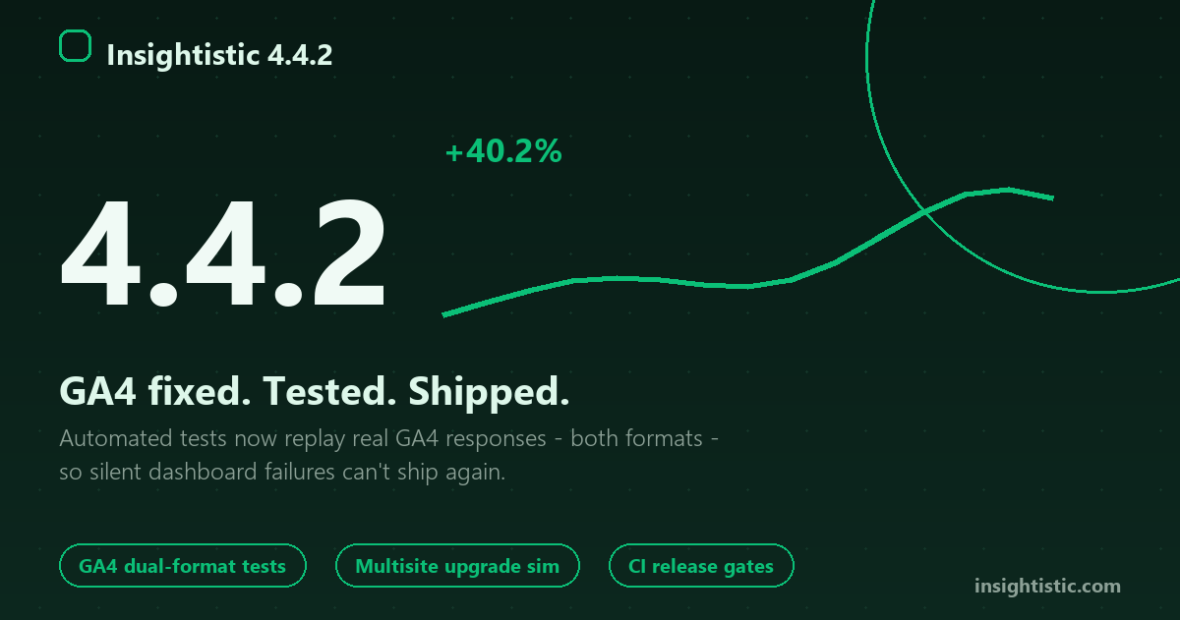Click where the circle crosses the trend line

(x=925, y=214)
